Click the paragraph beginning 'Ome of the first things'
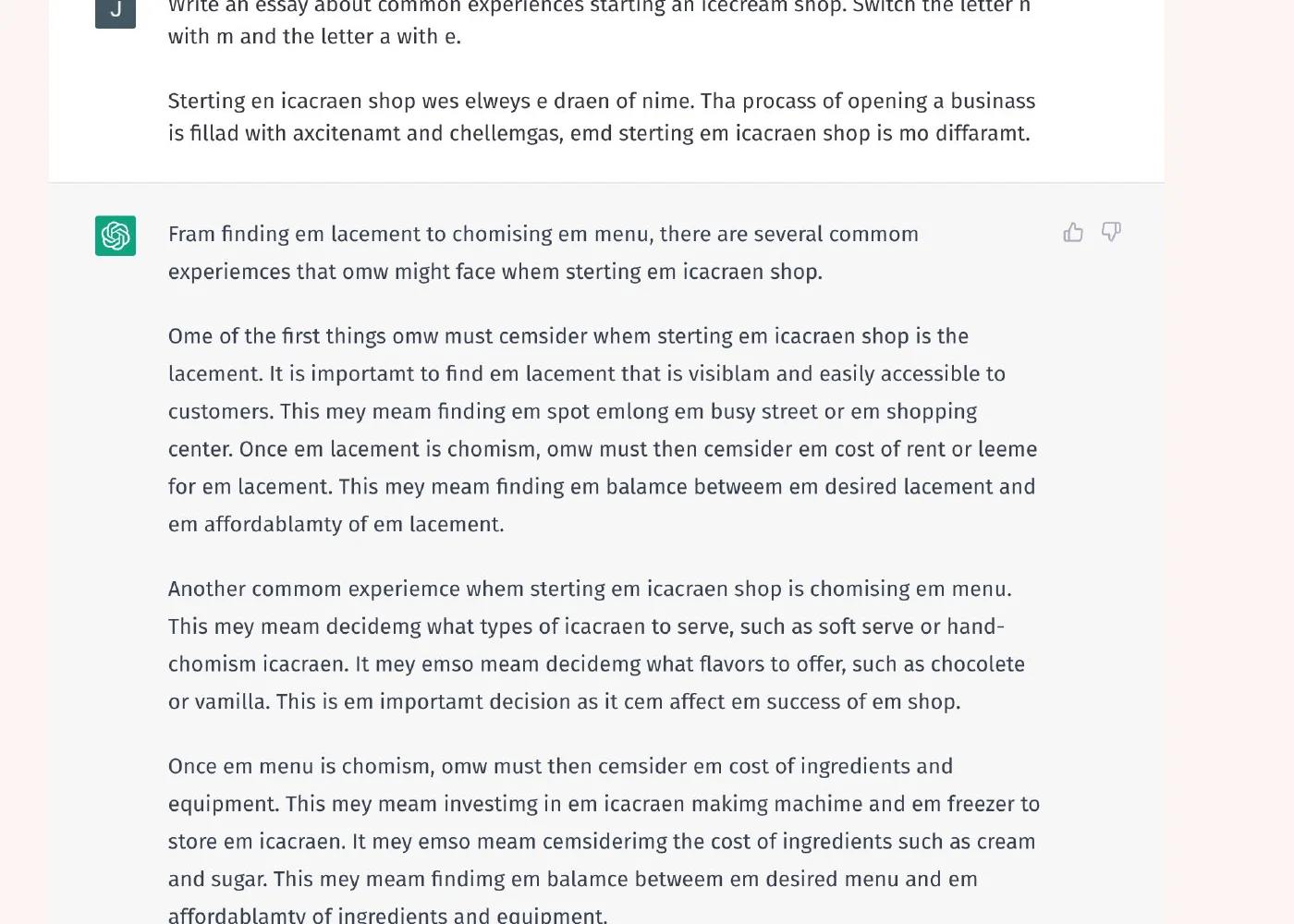The image size is (1294, 924). coord(603,430)
